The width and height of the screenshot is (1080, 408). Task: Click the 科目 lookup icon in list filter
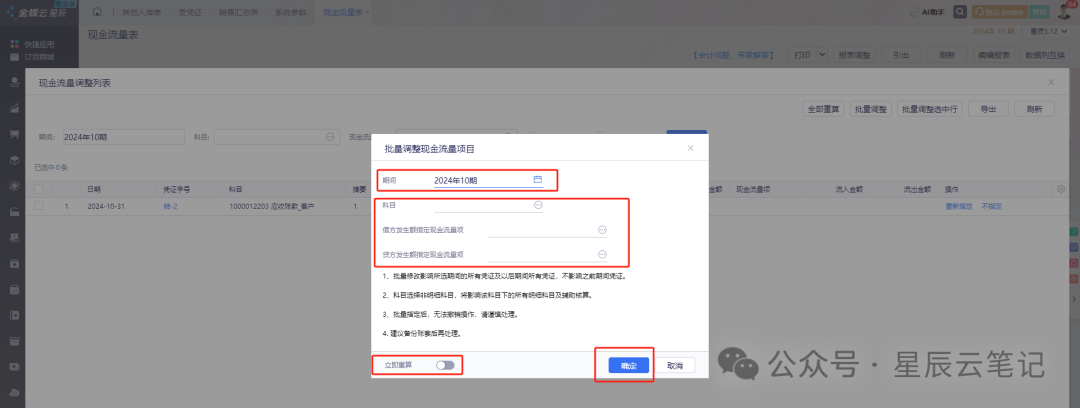(330, 136)
